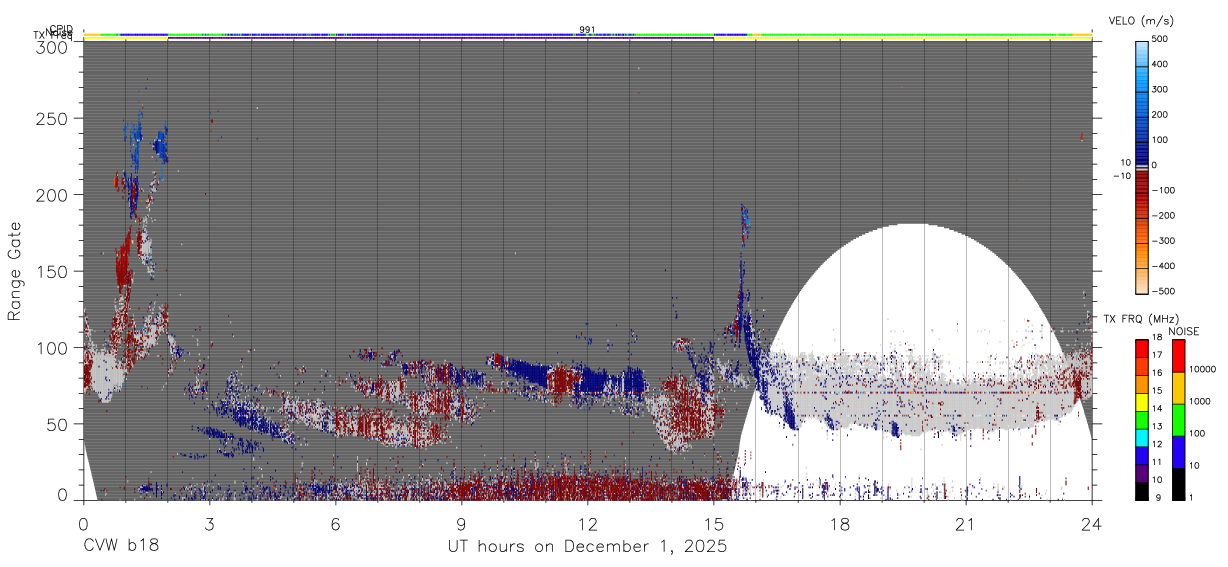The image size is (1228, 567).
Task: Click the '12' hour x-axis tick label
Action: tap(587, 524)
